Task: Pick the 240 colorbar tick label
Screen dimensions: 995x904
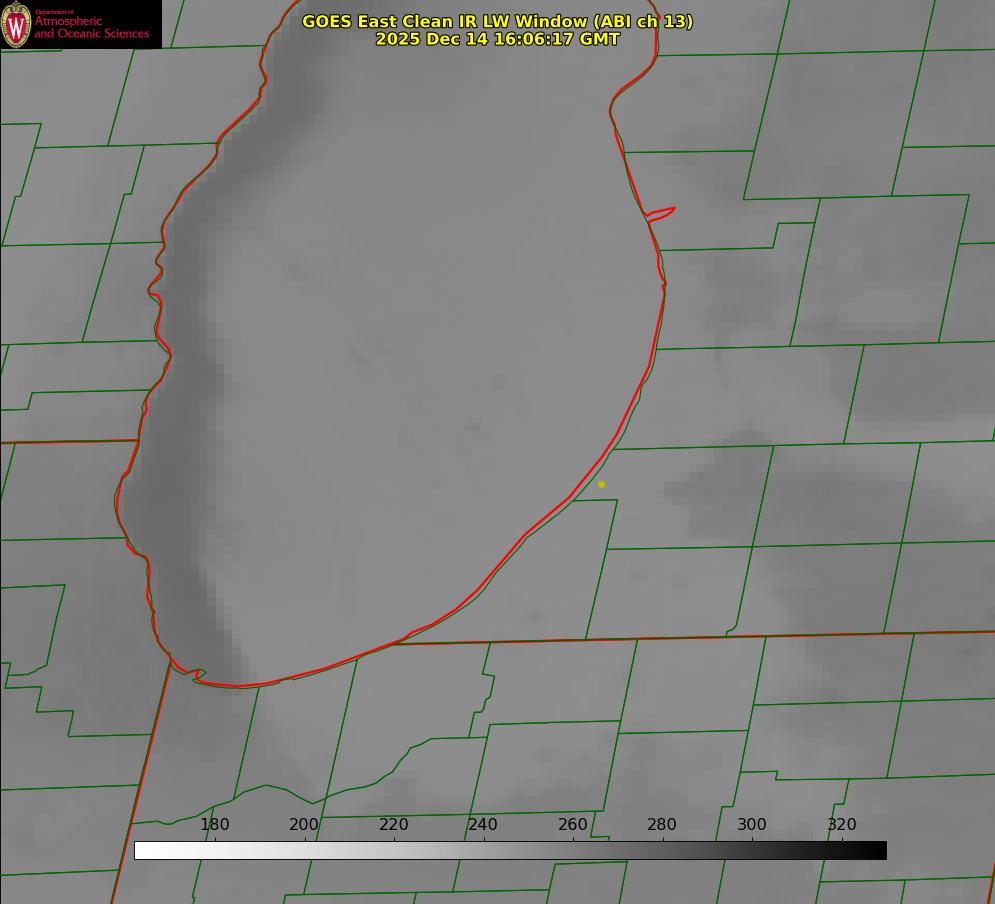Action: pos(483,825)
